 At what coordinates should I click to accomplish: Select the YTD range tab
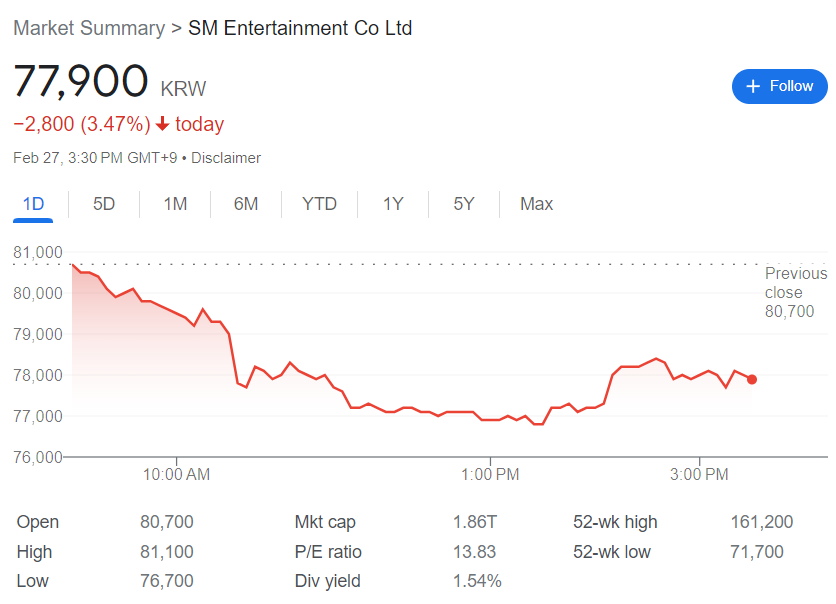click(319, 204)
